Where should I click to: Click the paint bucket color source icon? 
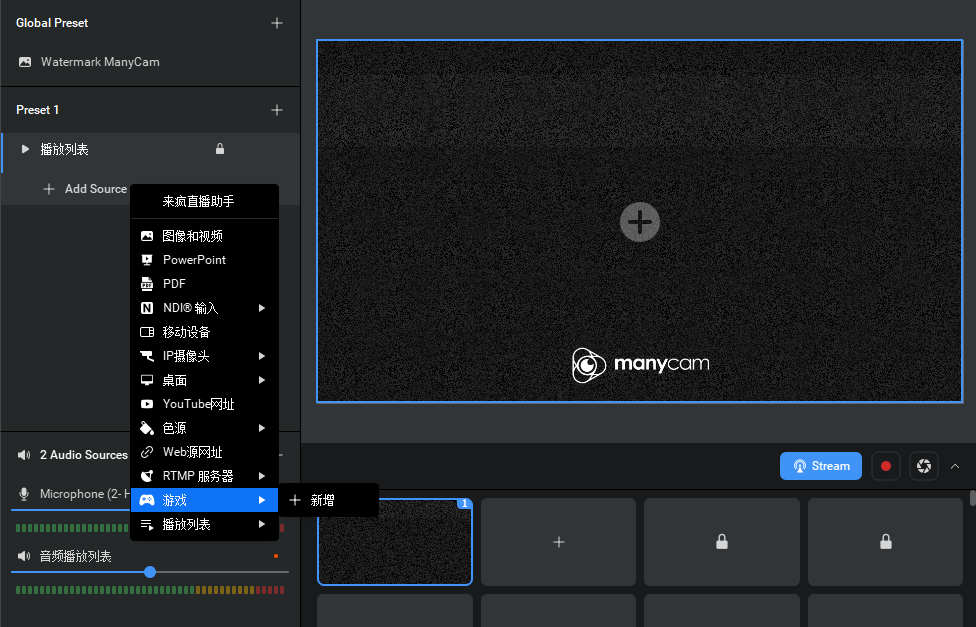tap(147, 428)
